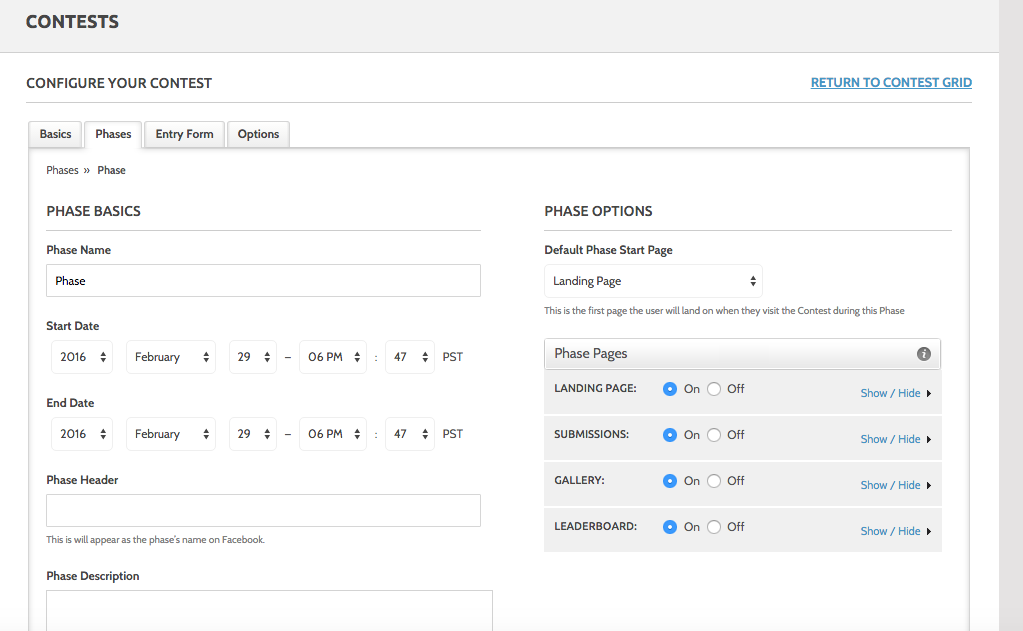Set Gallery page to Off
The height and width of the screenshot is (631, 1023).
(714, 481)
